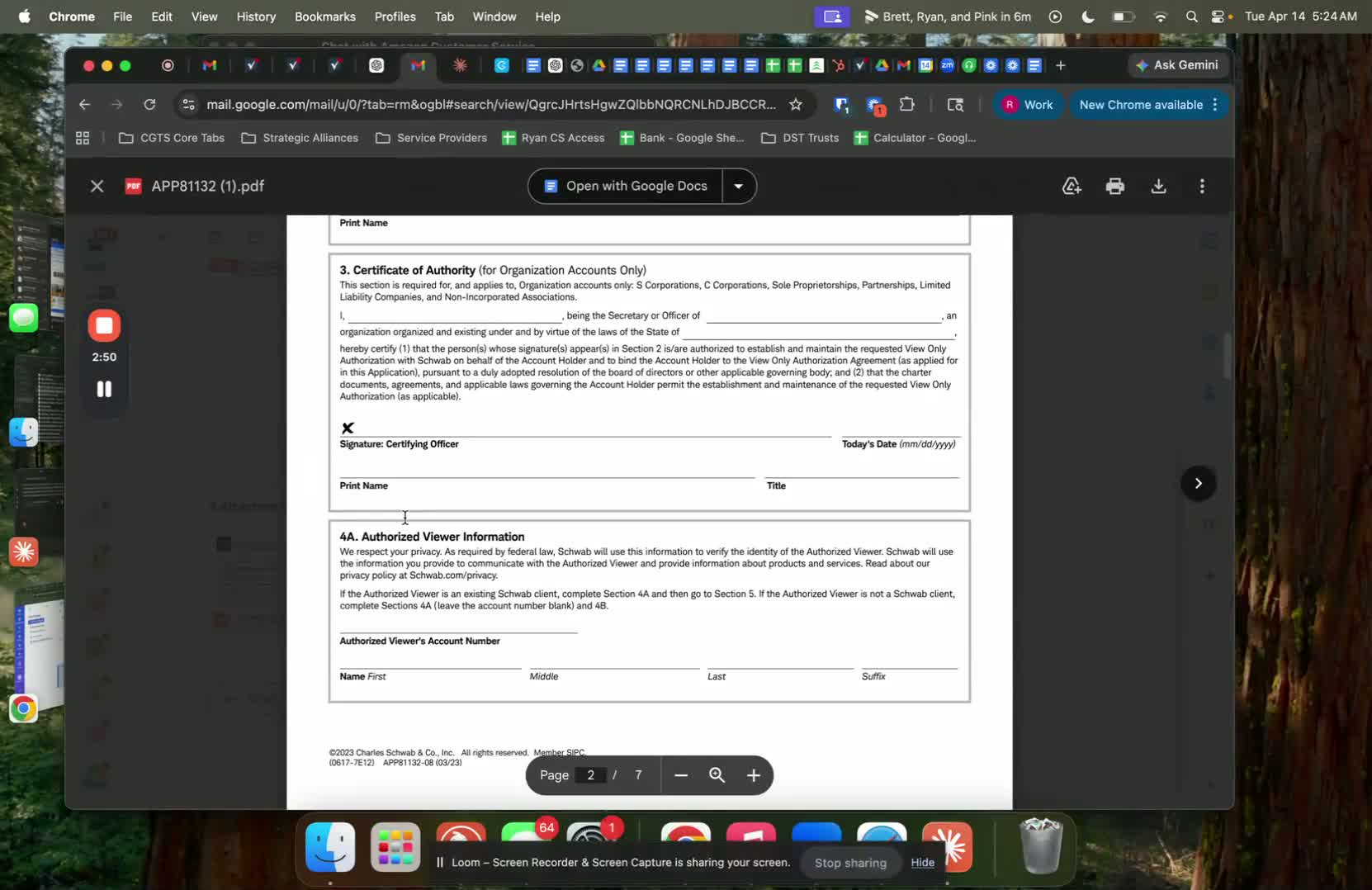
Task: Go to the next attachment with the right arrow
Action: pos(1198,484)
